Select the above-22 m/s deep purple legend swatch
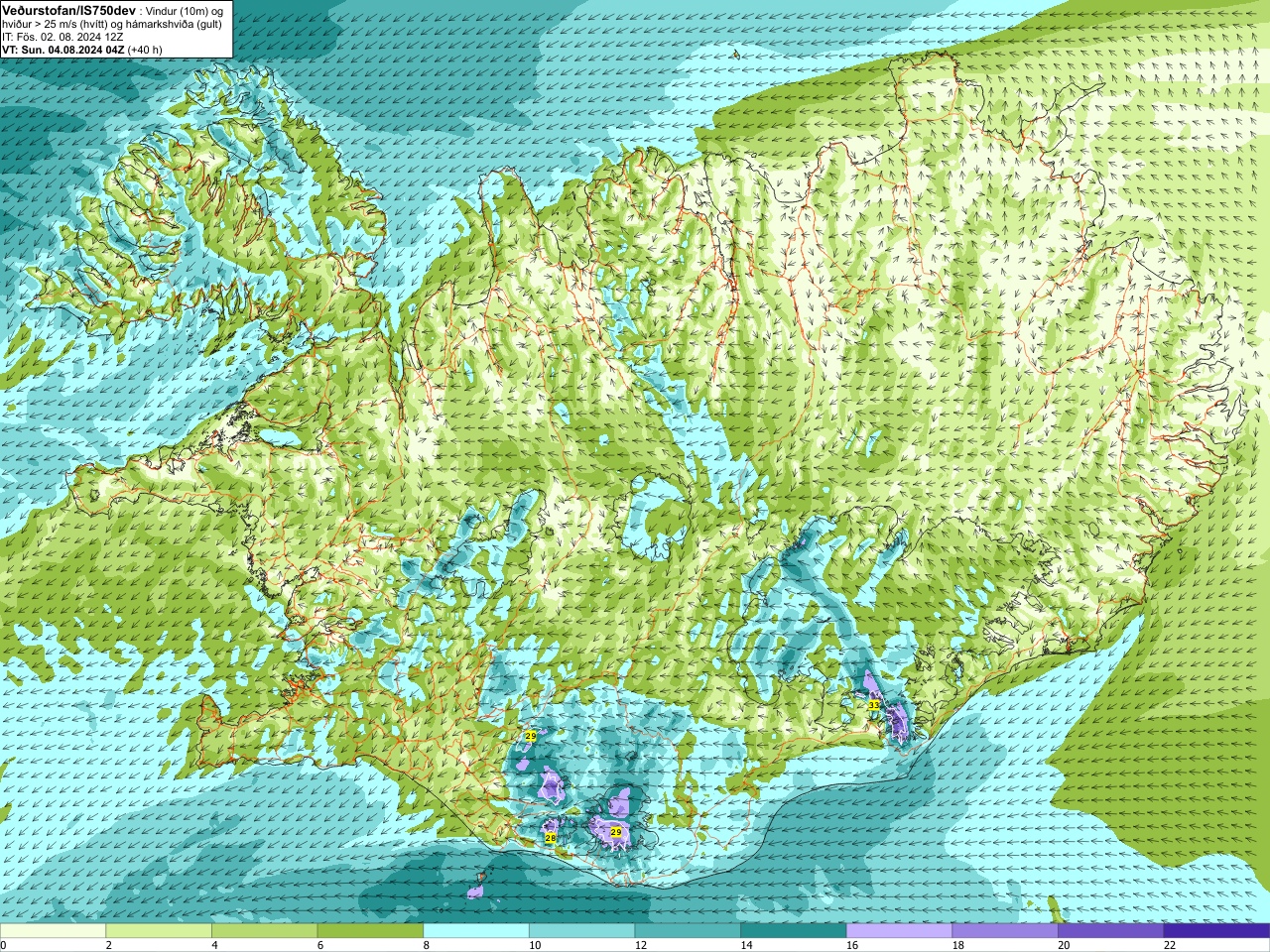1270x952 pixels. tap(1216, 930)
